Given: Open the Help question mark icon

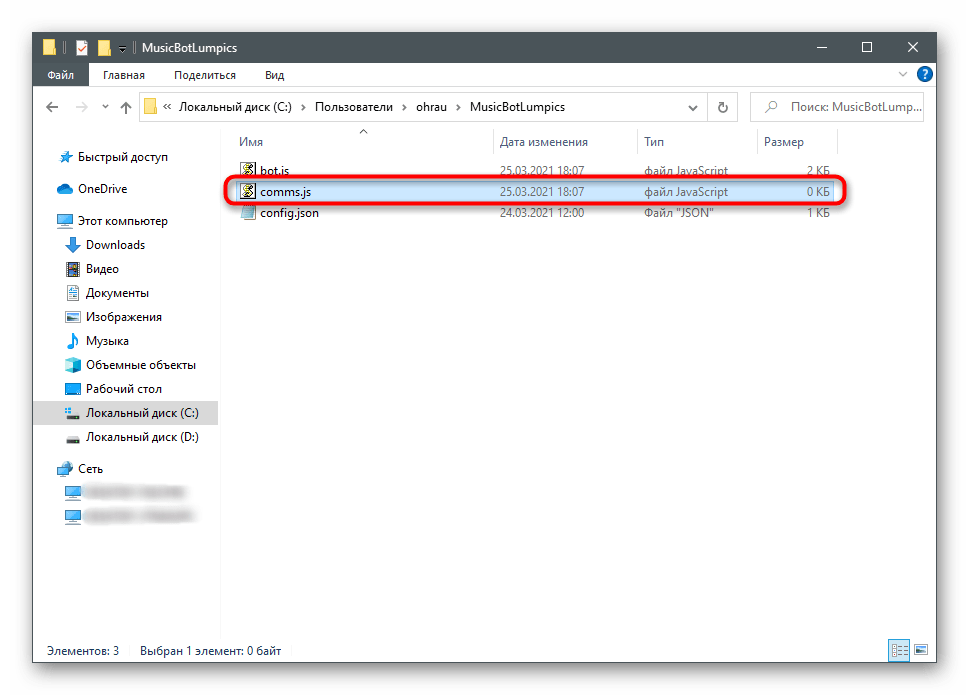Looking at the screenshot, I should coord(925,74).
